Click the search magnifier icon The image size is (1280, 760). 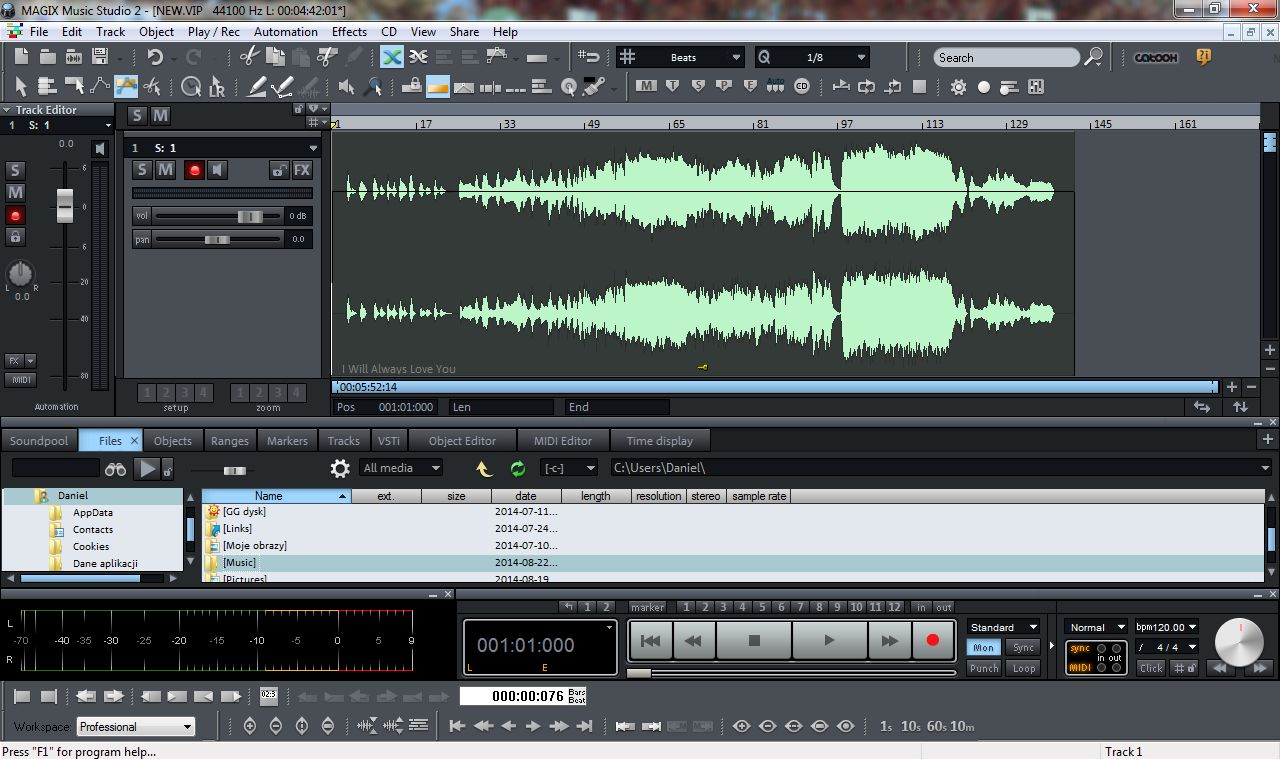pyautogui.click(x=1093, y=57)
